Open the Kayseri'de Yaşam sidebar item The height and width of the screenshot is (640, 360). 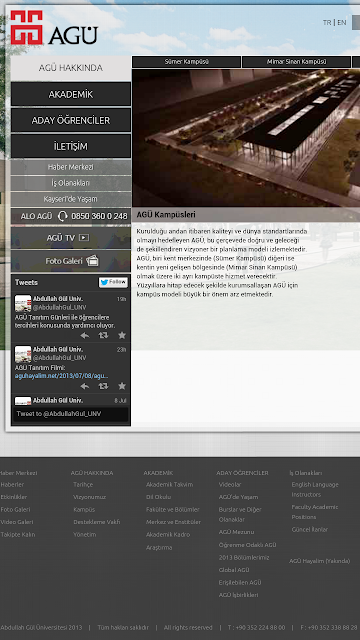pos(71,199)
